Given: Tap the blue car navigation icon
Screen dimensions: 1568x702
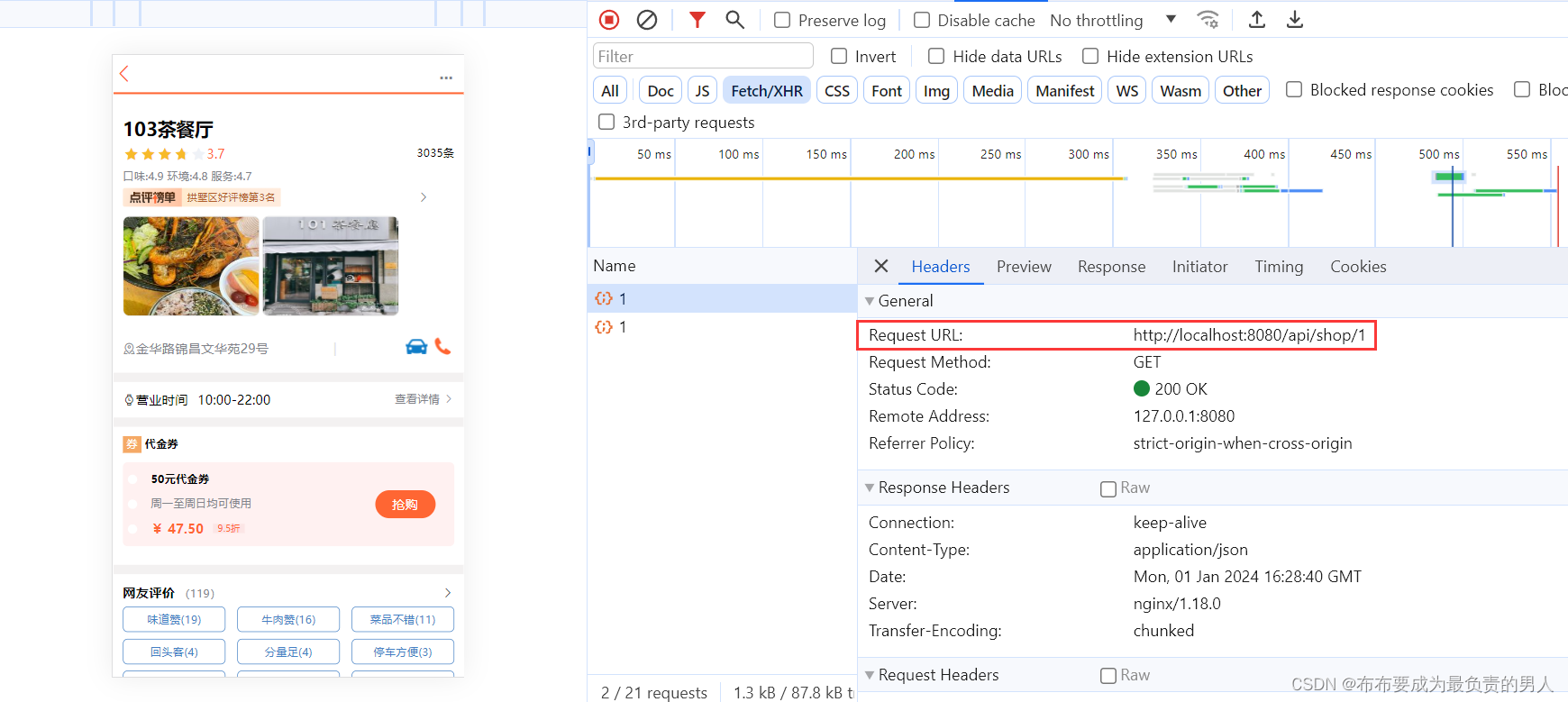Looking at the screenshot, I should 416,347.
